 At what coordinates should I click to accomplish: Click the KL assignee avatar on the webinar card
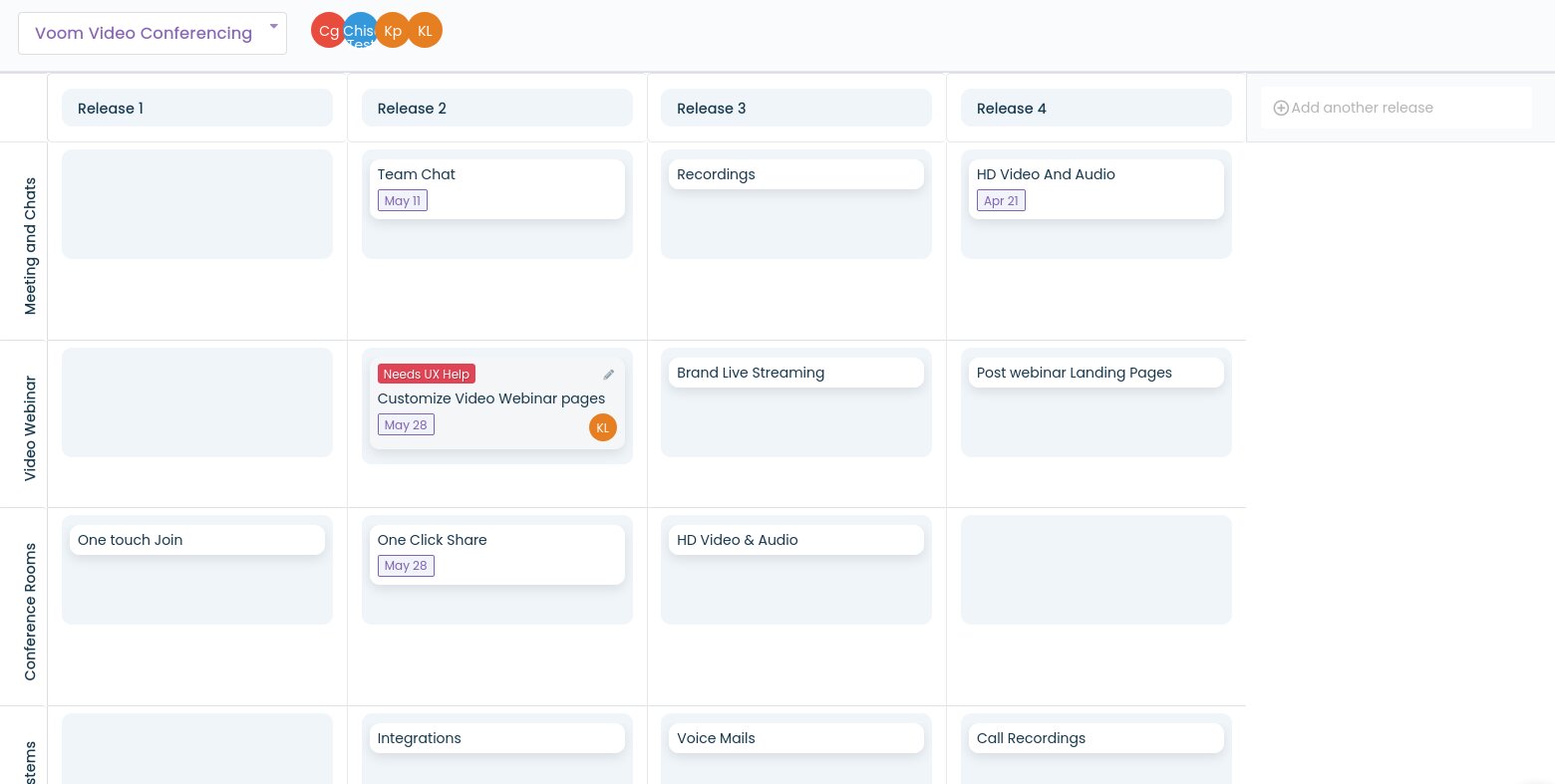[x=602, y=427]
